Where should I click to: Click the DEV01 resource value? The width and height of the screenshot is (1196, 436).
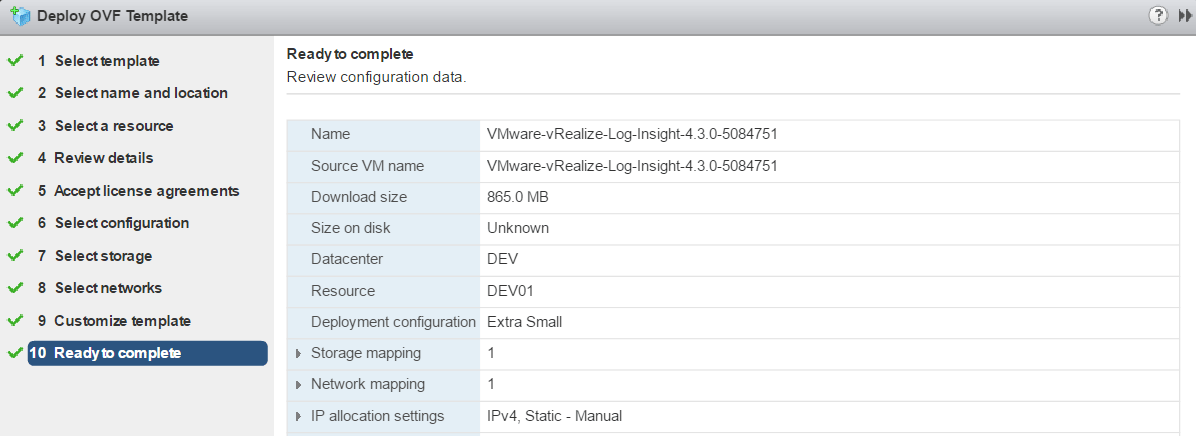513,290
